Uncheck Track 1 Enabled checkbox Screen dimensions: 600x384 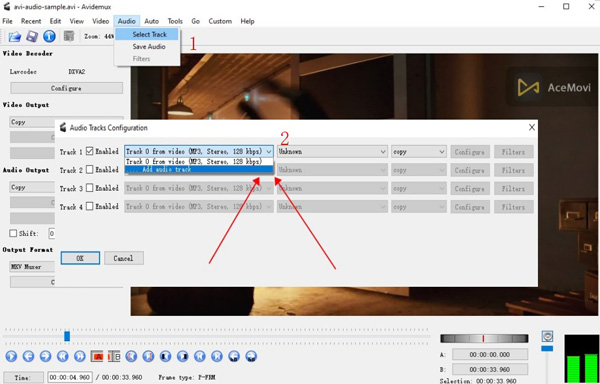90,151
